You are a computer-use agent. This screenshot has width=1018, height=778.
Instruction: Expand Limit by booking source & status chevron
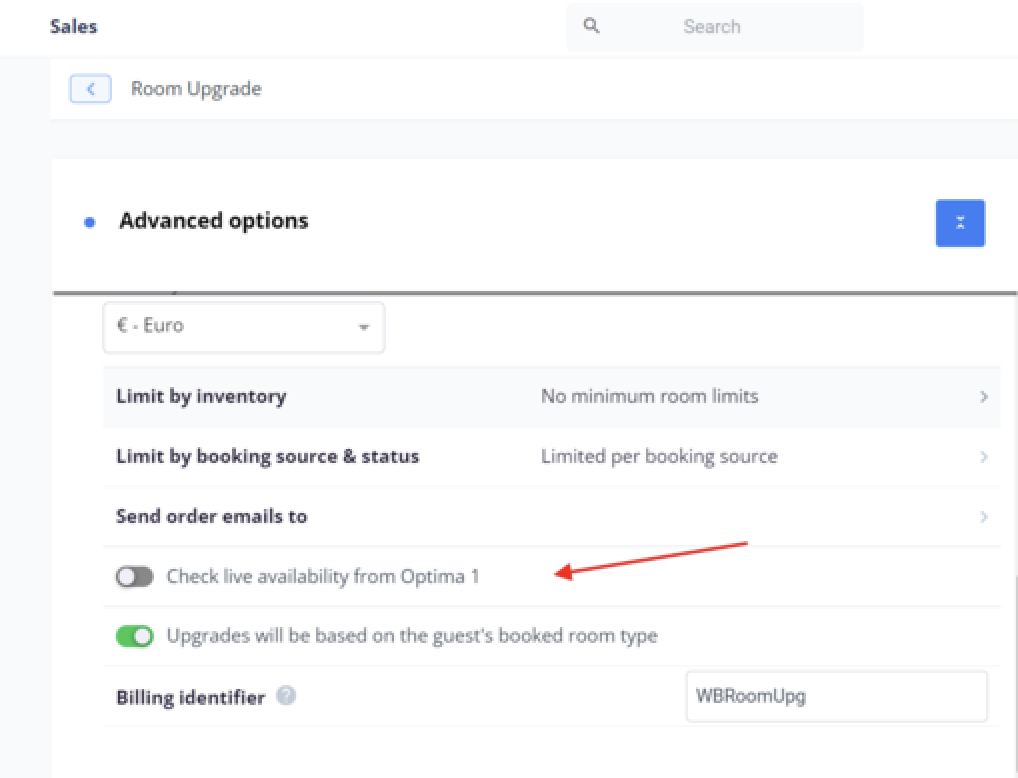(x=984, y=457)
